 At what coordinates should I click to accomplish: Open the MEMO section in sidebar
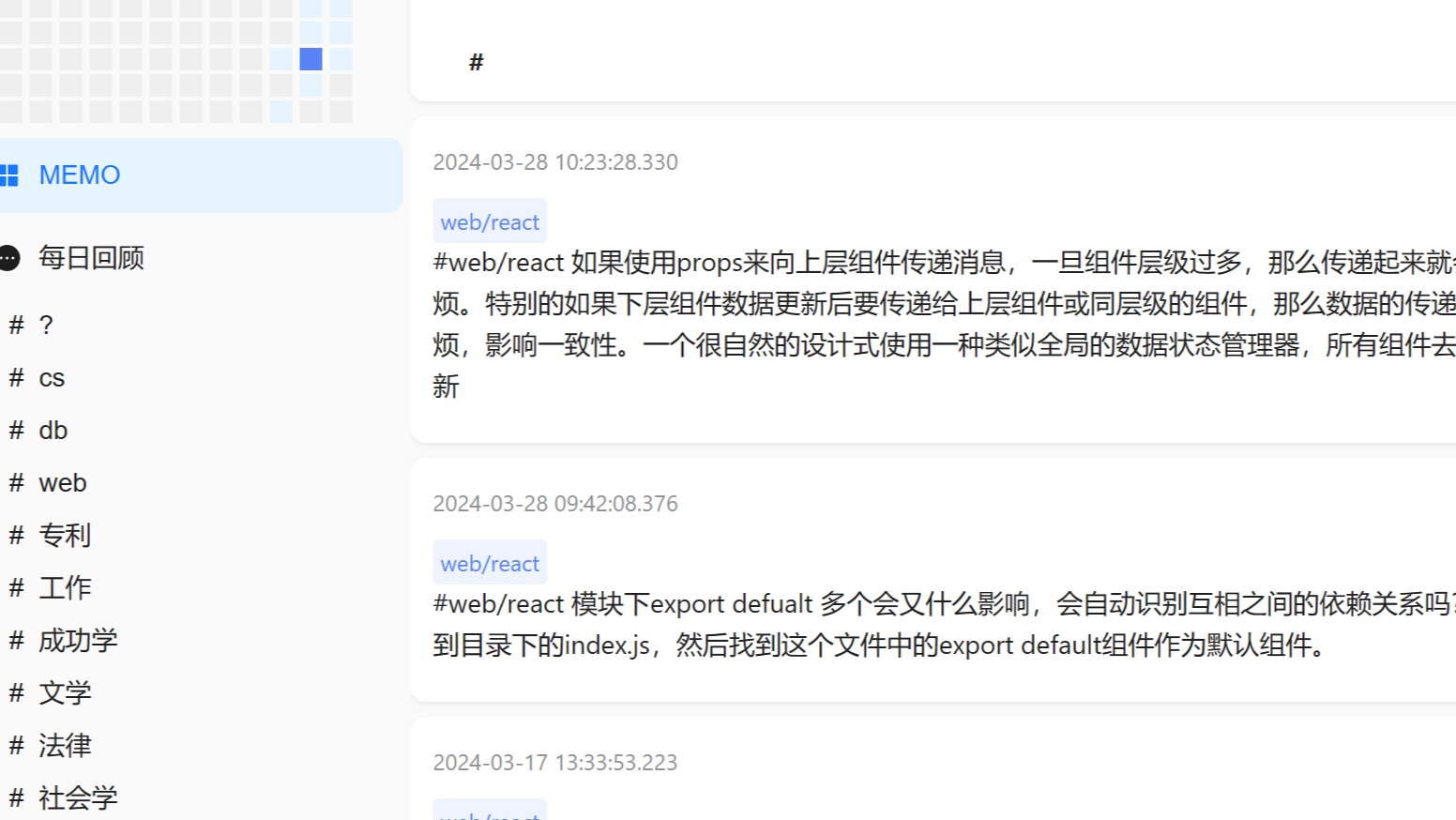coord(200,175)
